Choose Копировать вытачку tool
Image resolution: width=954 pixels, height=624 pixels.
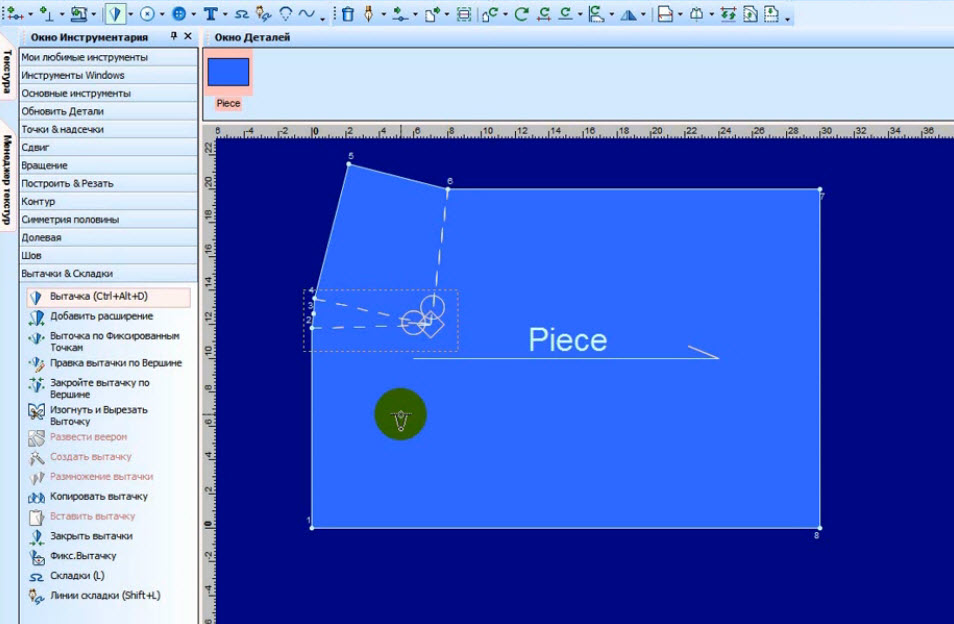tap(88, 496)
